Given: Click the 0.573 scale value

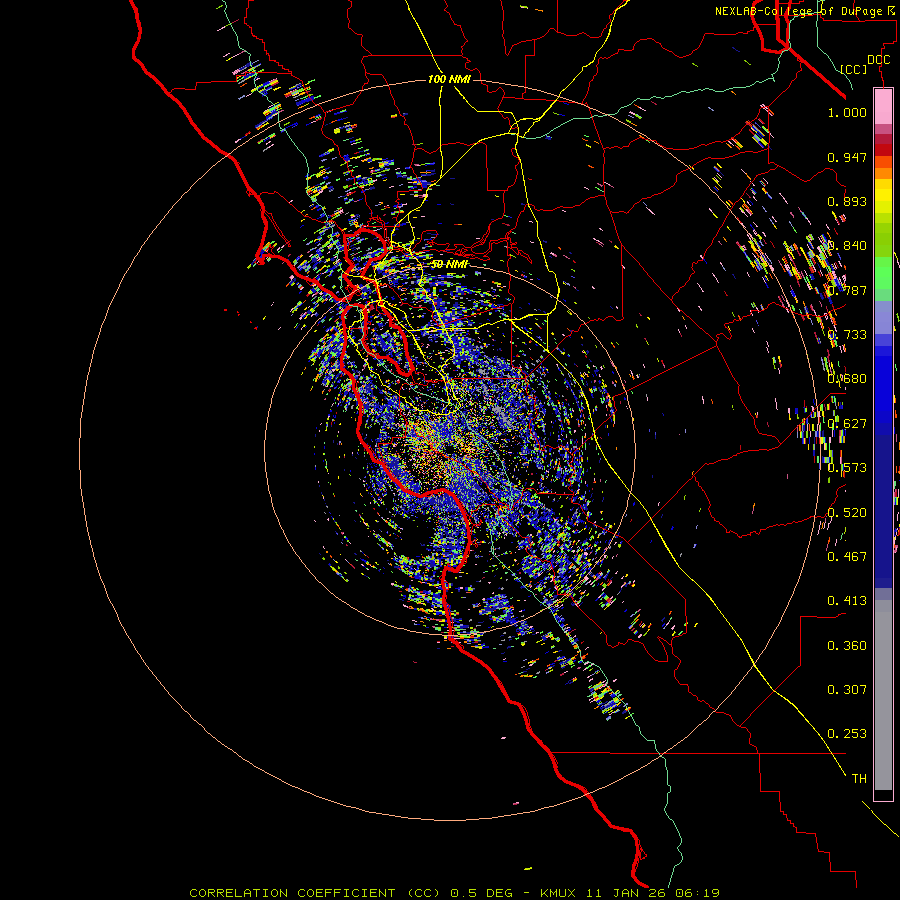Looking at the screenshot, I should (847, 468).
